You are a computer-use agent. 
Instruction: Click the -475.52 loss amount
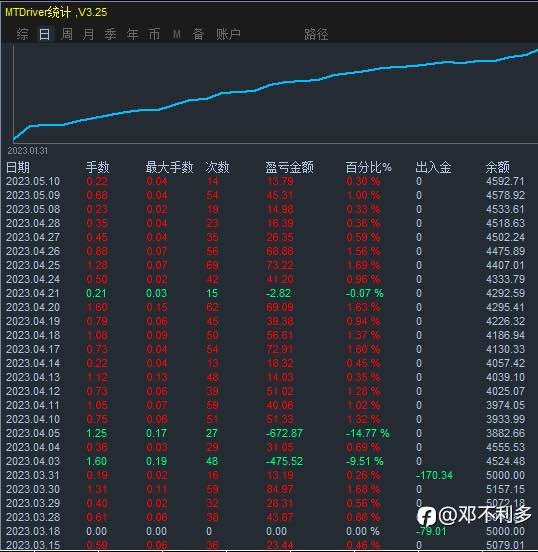coord(284,461)
